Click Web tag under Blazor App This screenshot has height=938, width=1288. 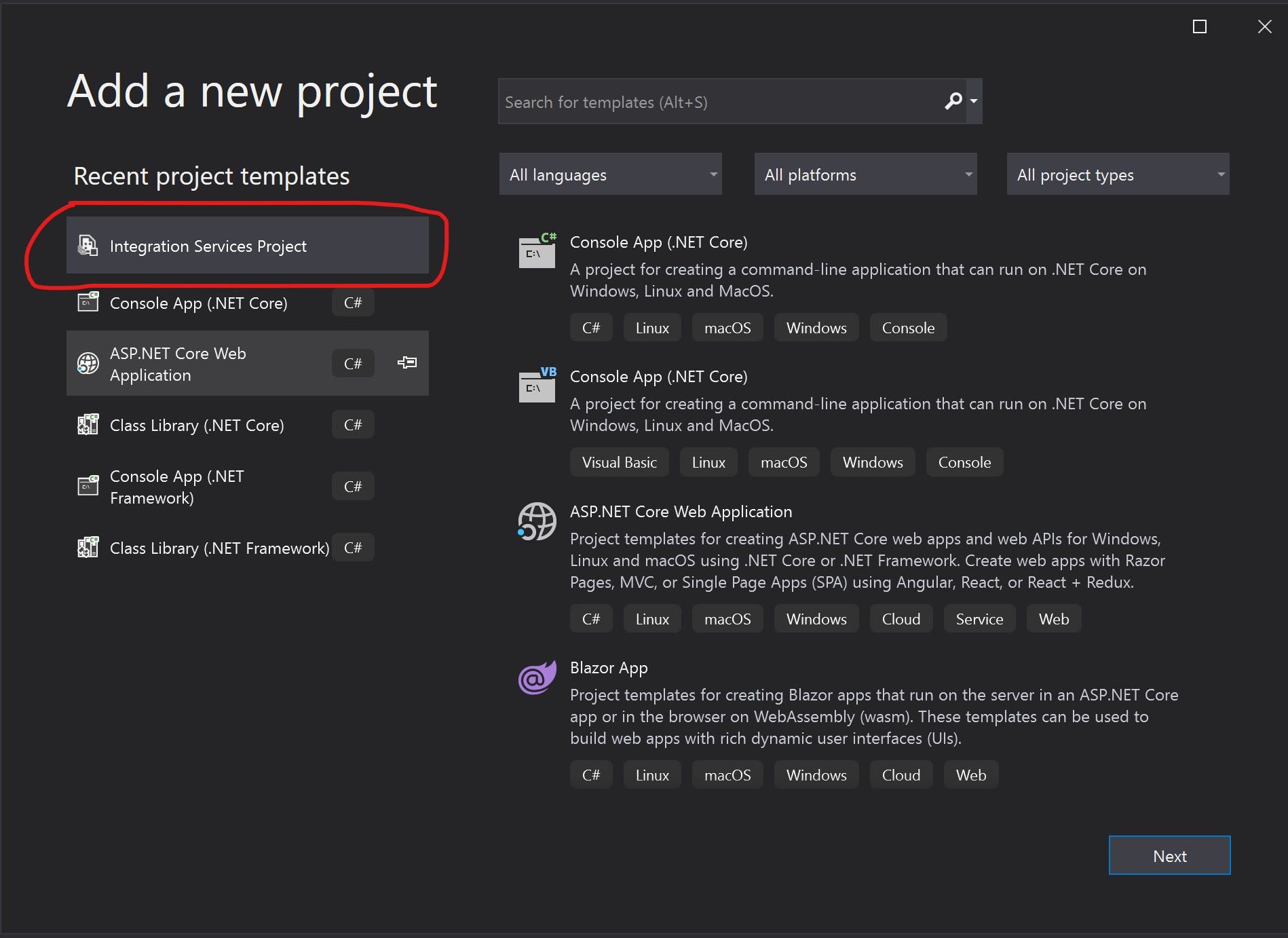pos(971,775)
